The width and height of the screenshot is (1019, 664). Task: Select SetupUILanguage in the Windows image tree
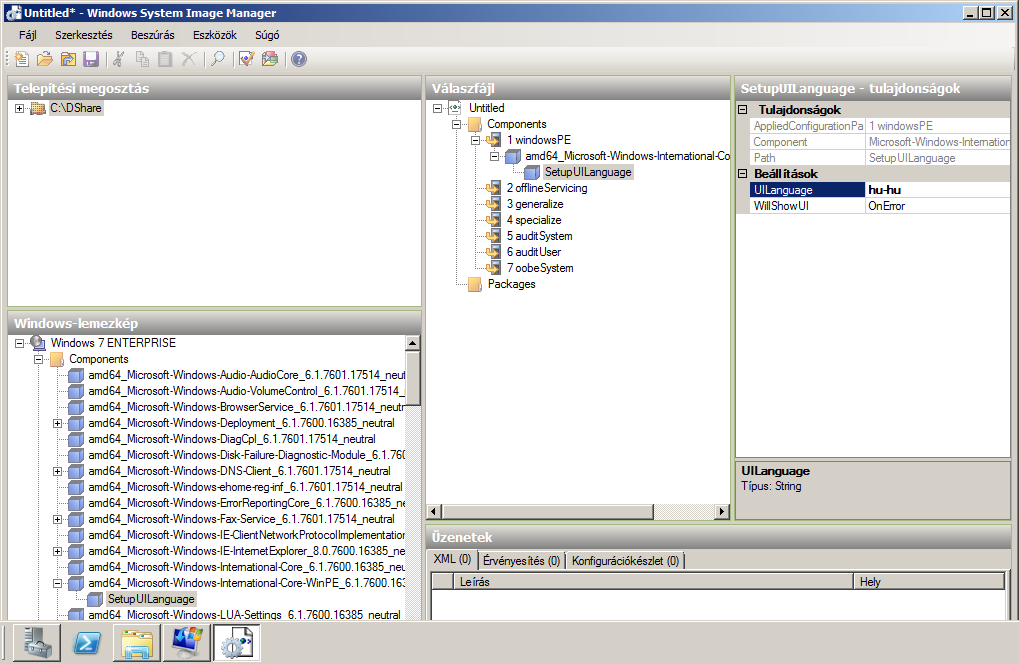[151, 599]
